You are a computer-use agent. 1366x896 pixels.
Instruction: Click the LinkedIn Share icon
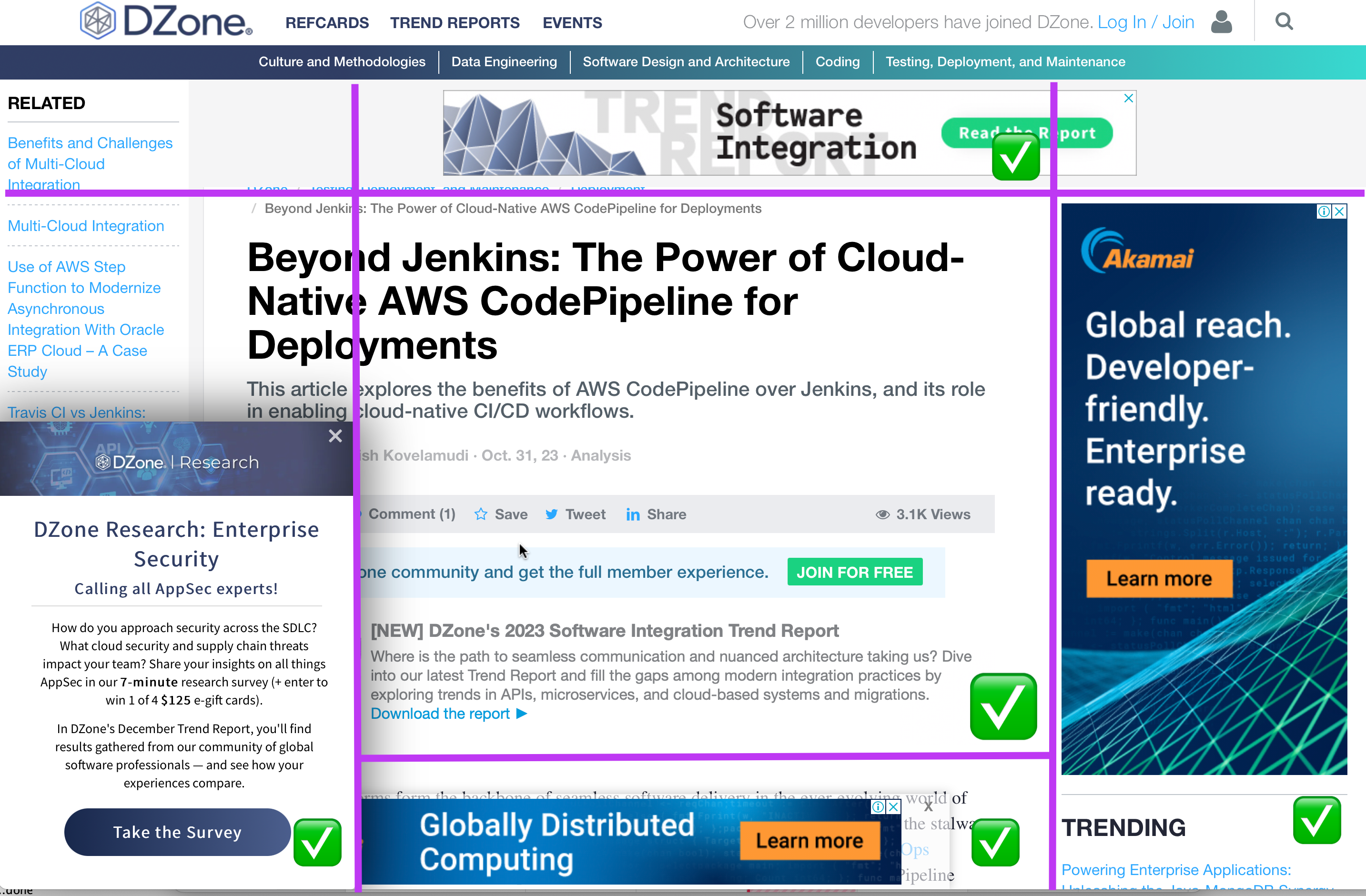coord(633,515)
